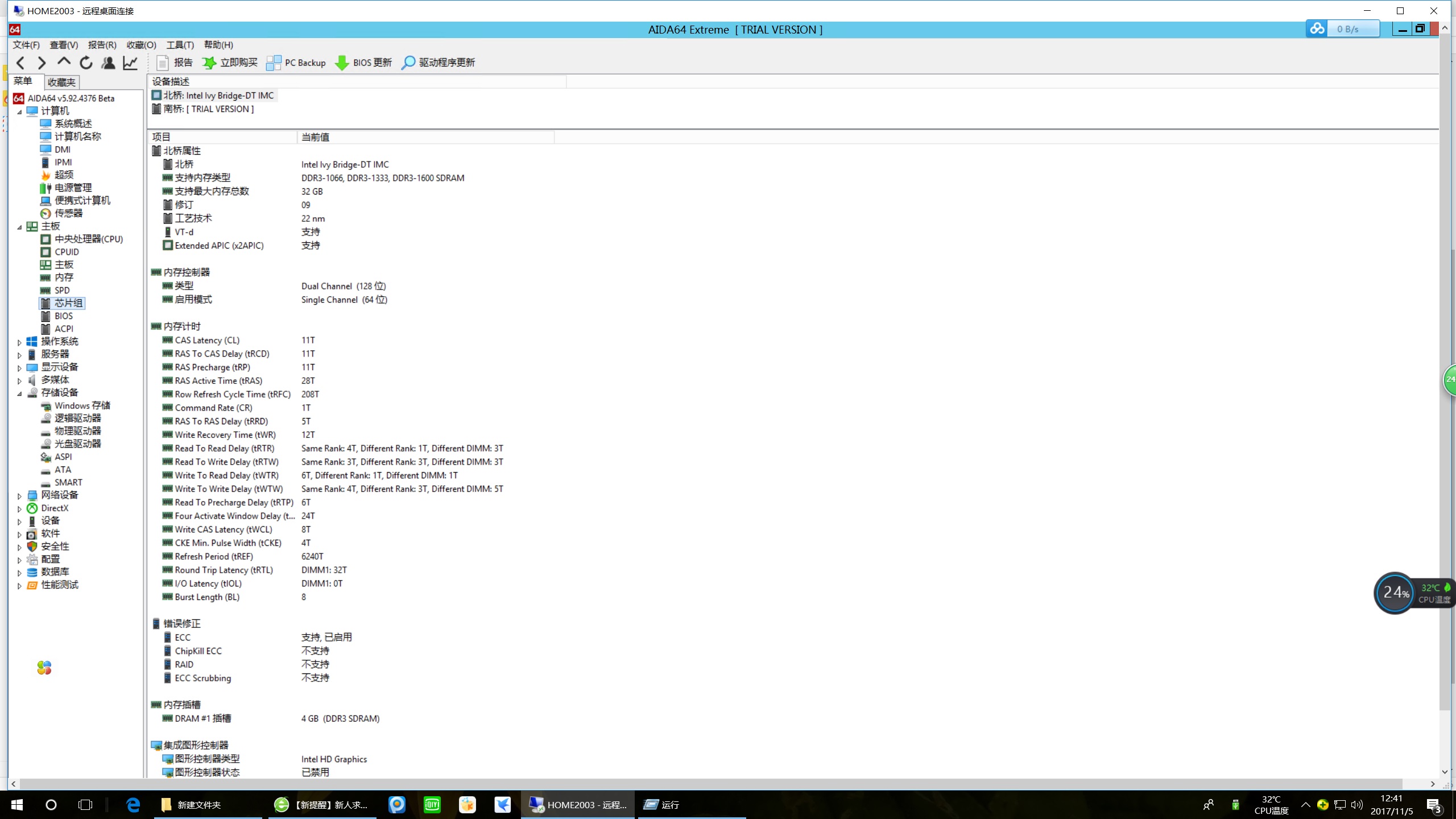The image size is (1456, 819).
Task: Select the CAS Latency (CL) row
Action: (207, 340)
